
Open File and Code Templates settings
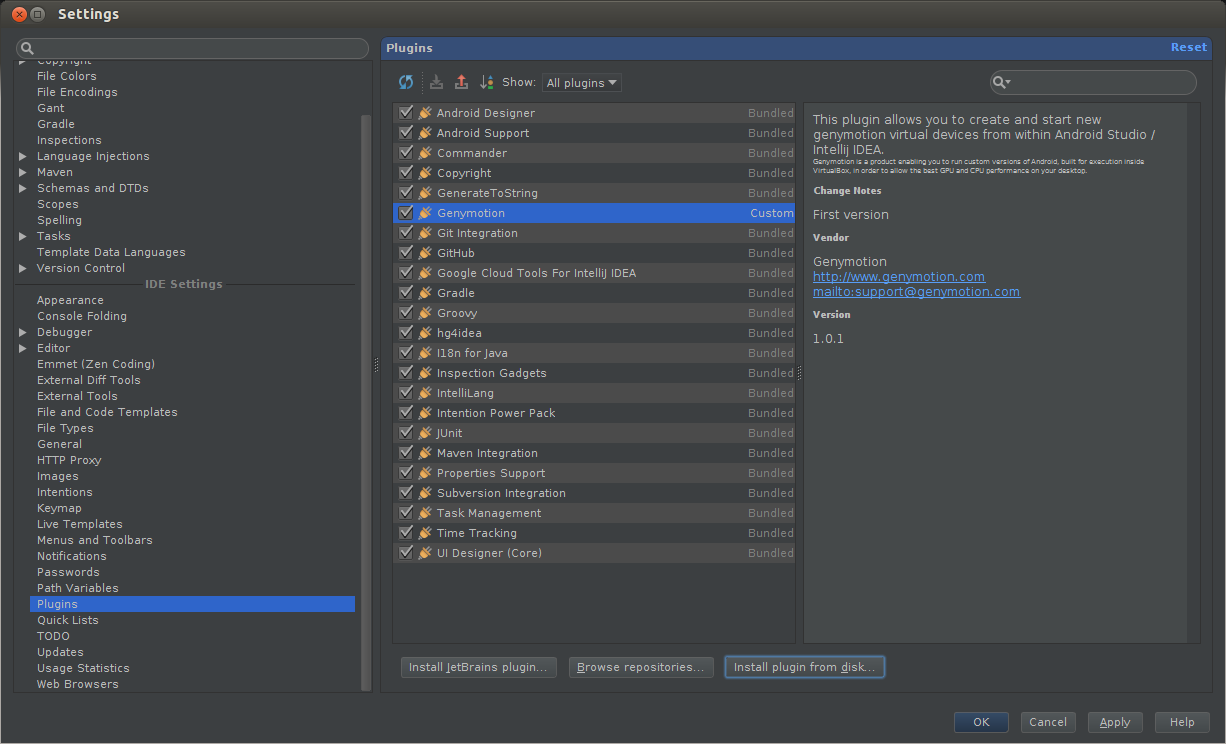(107, 412)
